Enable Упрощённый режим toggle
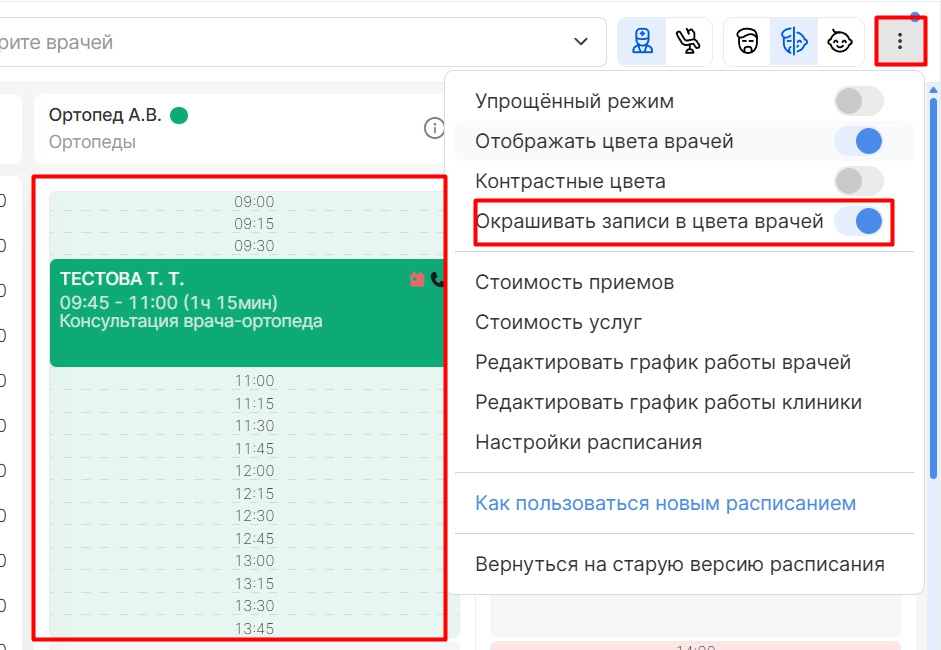This screenshot has height=650, width=941. coord(859,101)
